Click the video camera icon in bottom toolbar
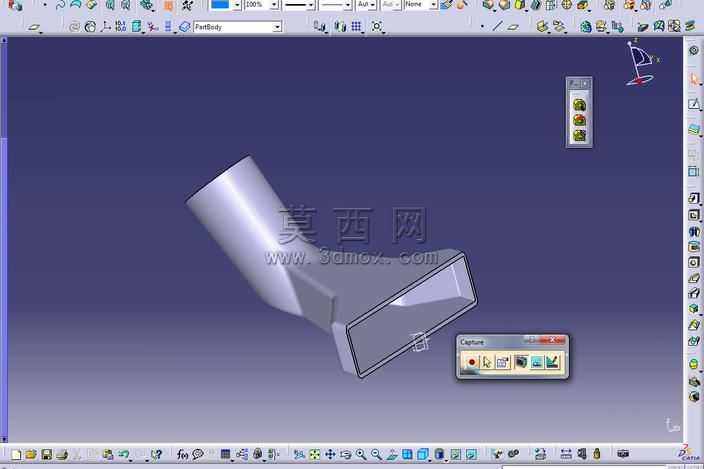704x469 pixels. pos(623,454)
